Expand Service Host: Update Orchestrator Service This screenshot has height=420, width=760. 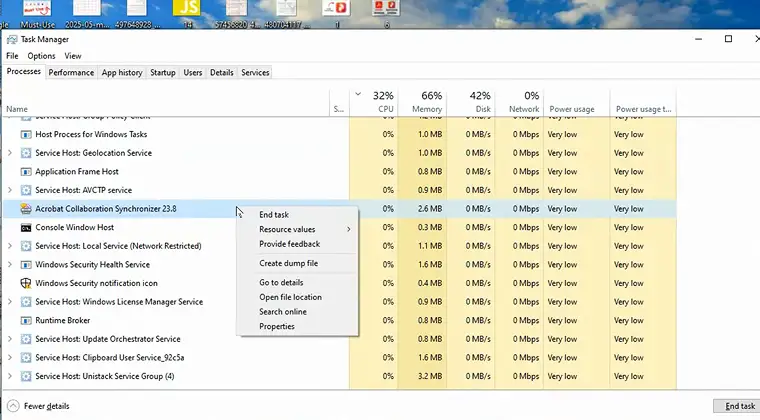tap(10, 339)
